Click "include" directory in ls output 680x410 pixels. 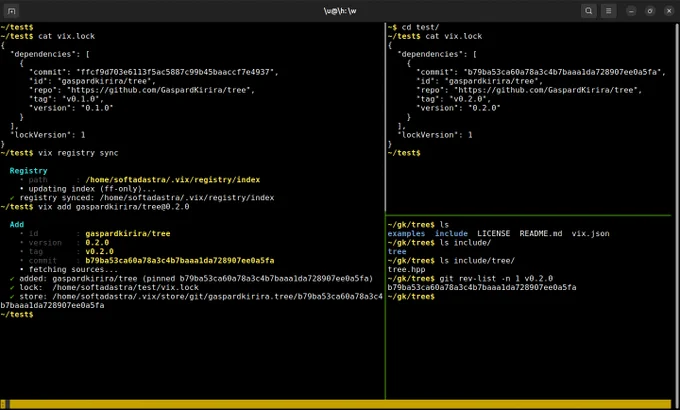click(x=451, y=233)
